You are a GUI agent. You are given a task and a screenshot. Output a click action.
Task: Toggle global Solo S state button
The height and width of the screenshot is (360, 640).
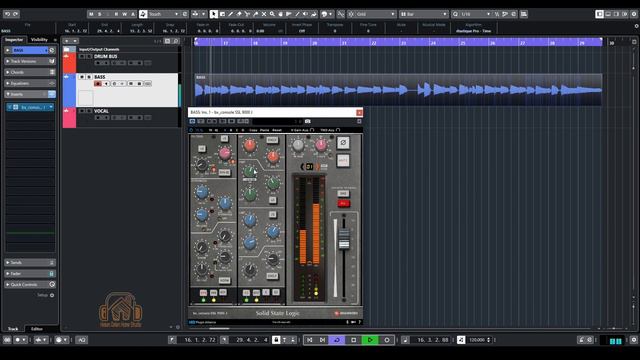(x=100, y=14)
